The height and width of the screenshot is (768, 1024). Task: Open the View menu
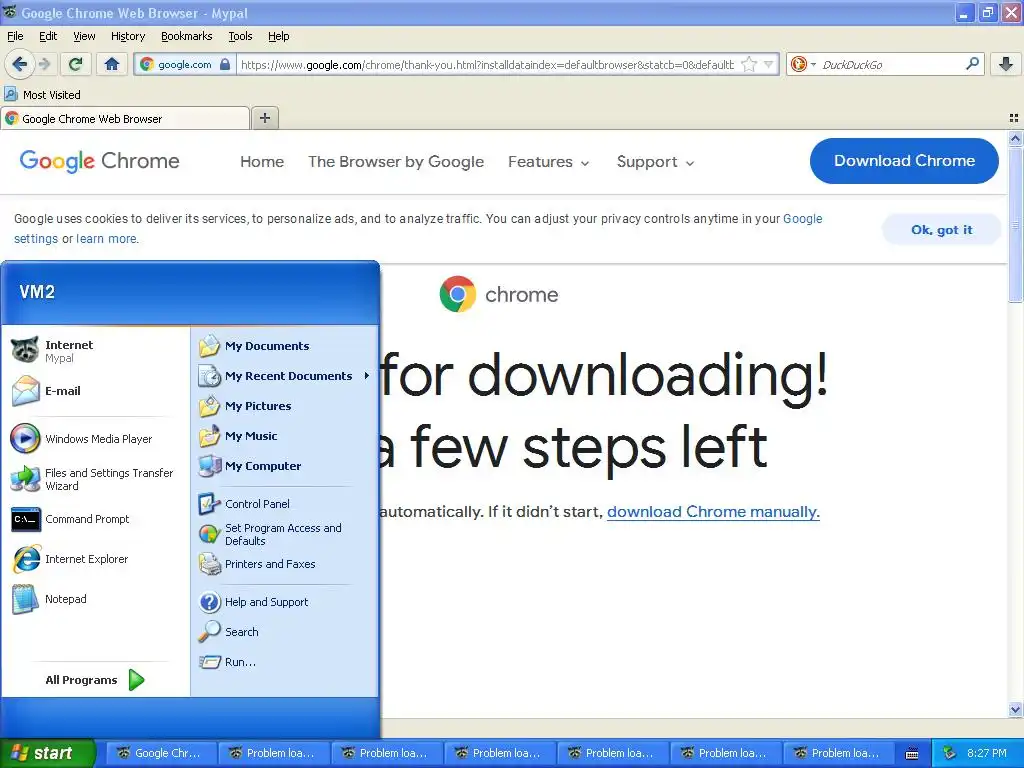[84, 36]
